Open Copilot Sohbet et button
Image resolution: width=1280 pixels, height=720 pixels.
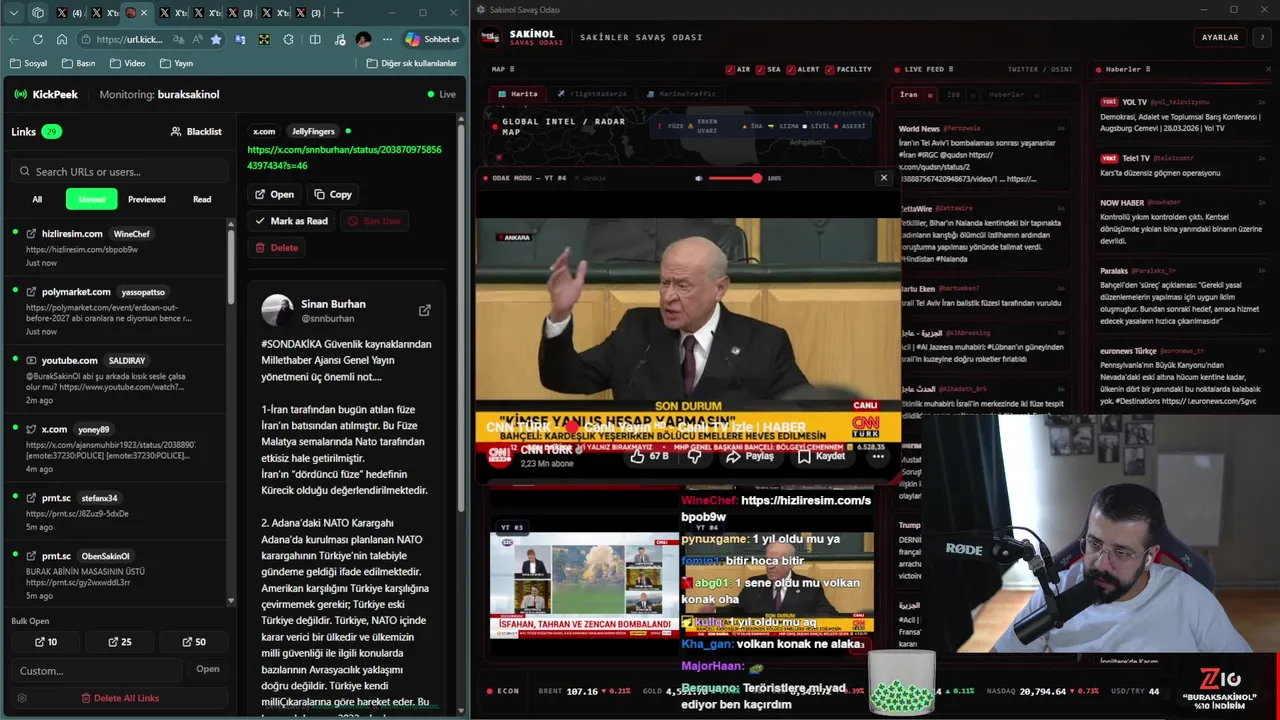[x=432, y=40]
